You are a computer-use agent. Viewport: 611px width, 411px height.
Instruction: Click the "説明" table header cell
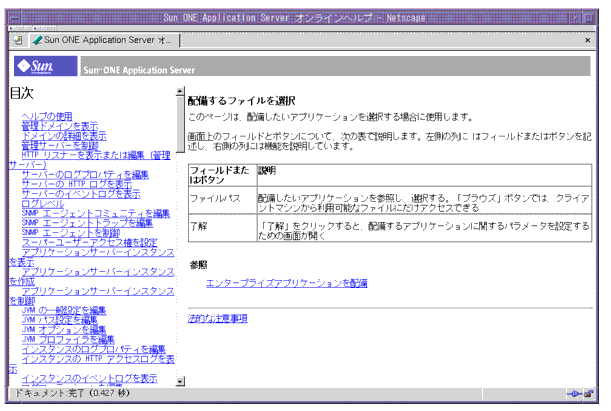[424, 175]
